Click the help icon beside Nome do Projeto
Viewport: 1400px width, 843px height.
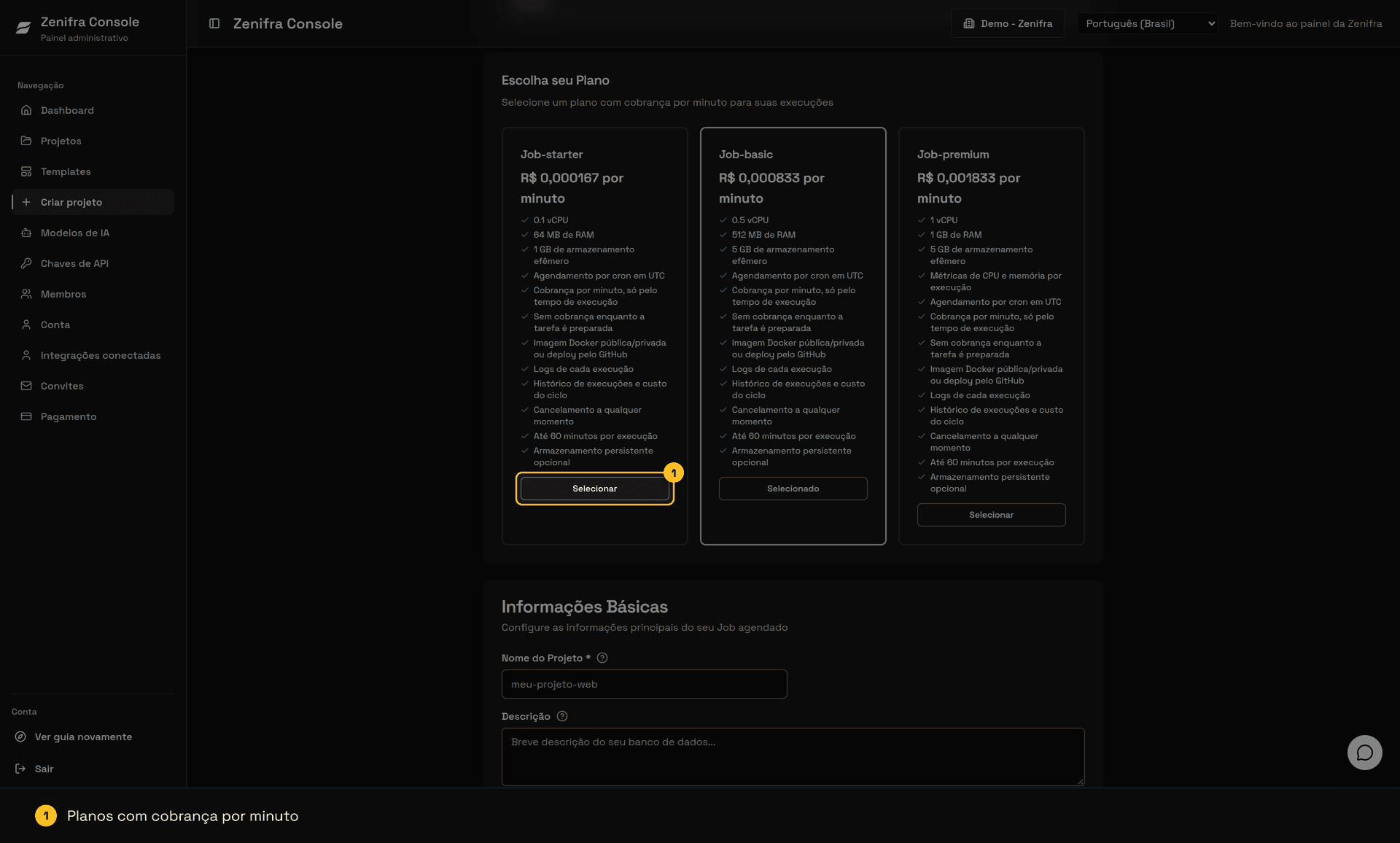(x=602, y=658)
